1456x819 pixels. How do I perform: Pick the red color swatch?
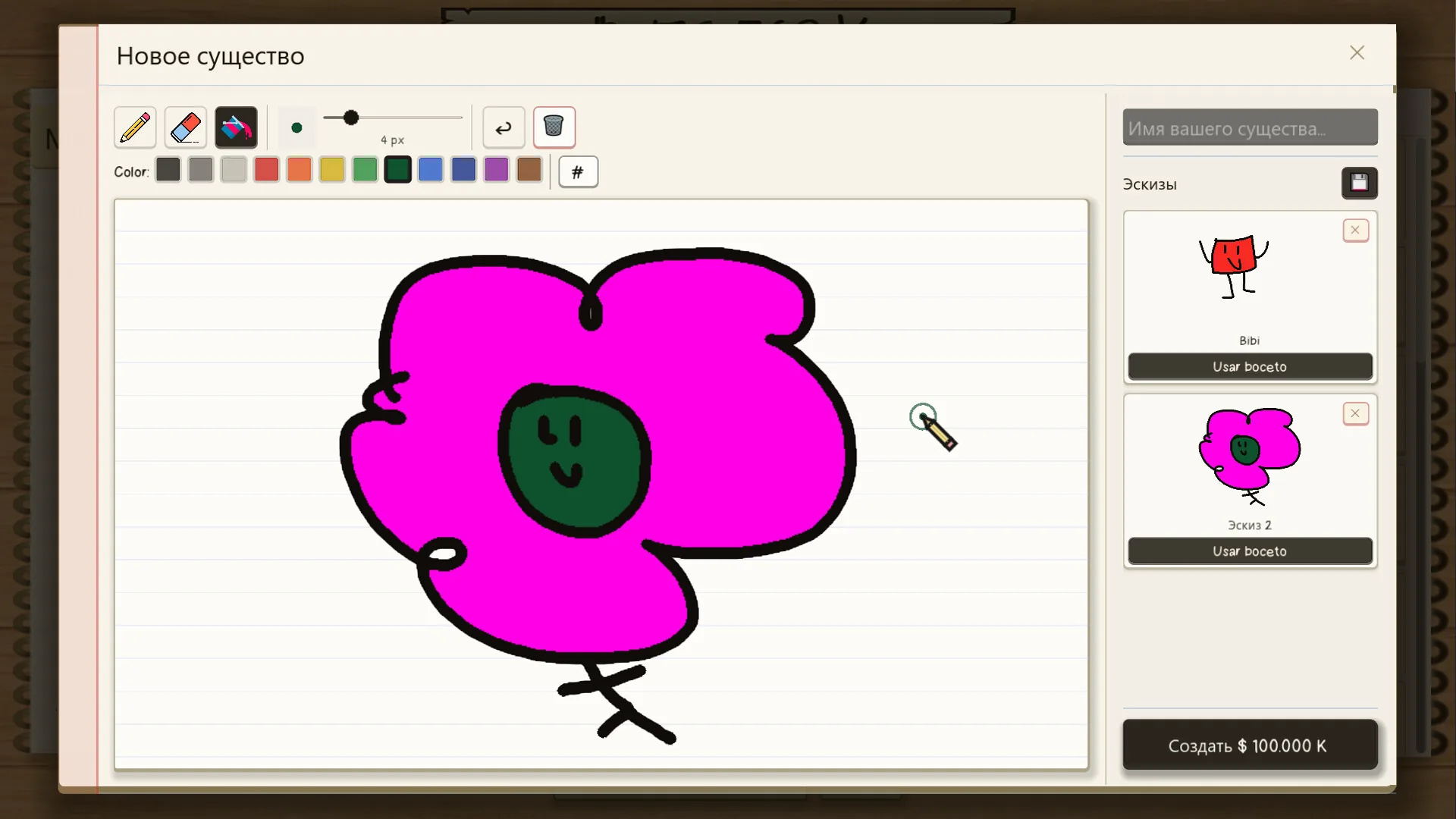(x=266, y=170)
